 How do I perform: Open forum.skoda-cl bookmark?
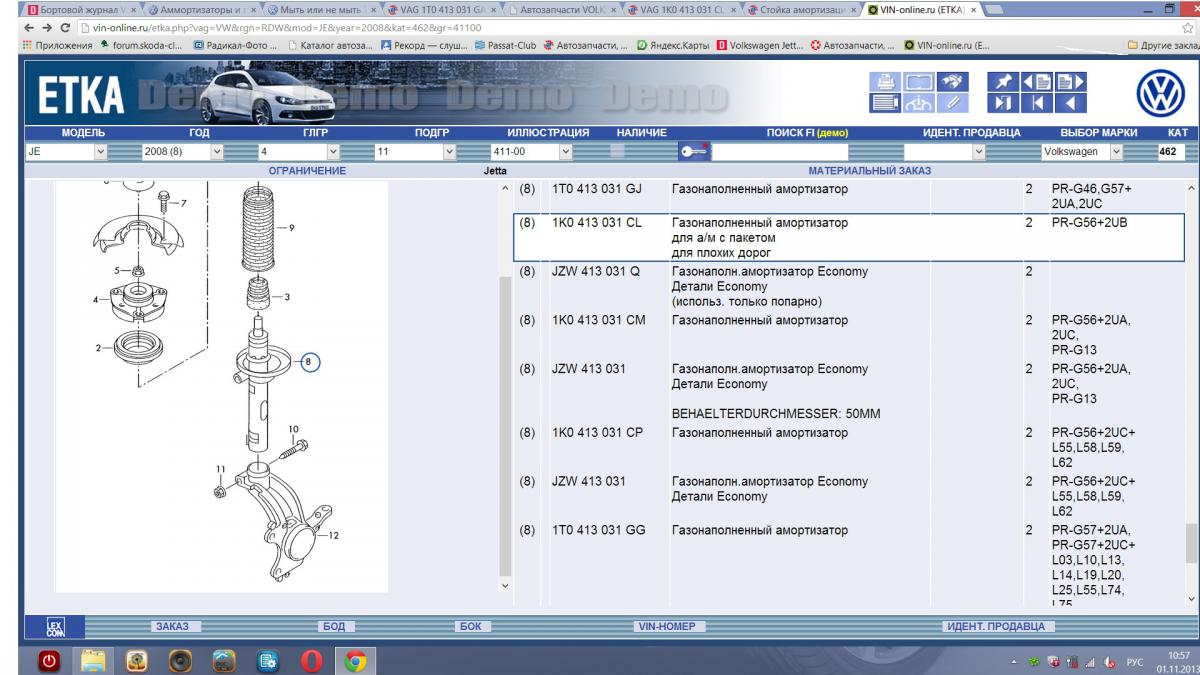pyautogui.click(x=139, y=45)
